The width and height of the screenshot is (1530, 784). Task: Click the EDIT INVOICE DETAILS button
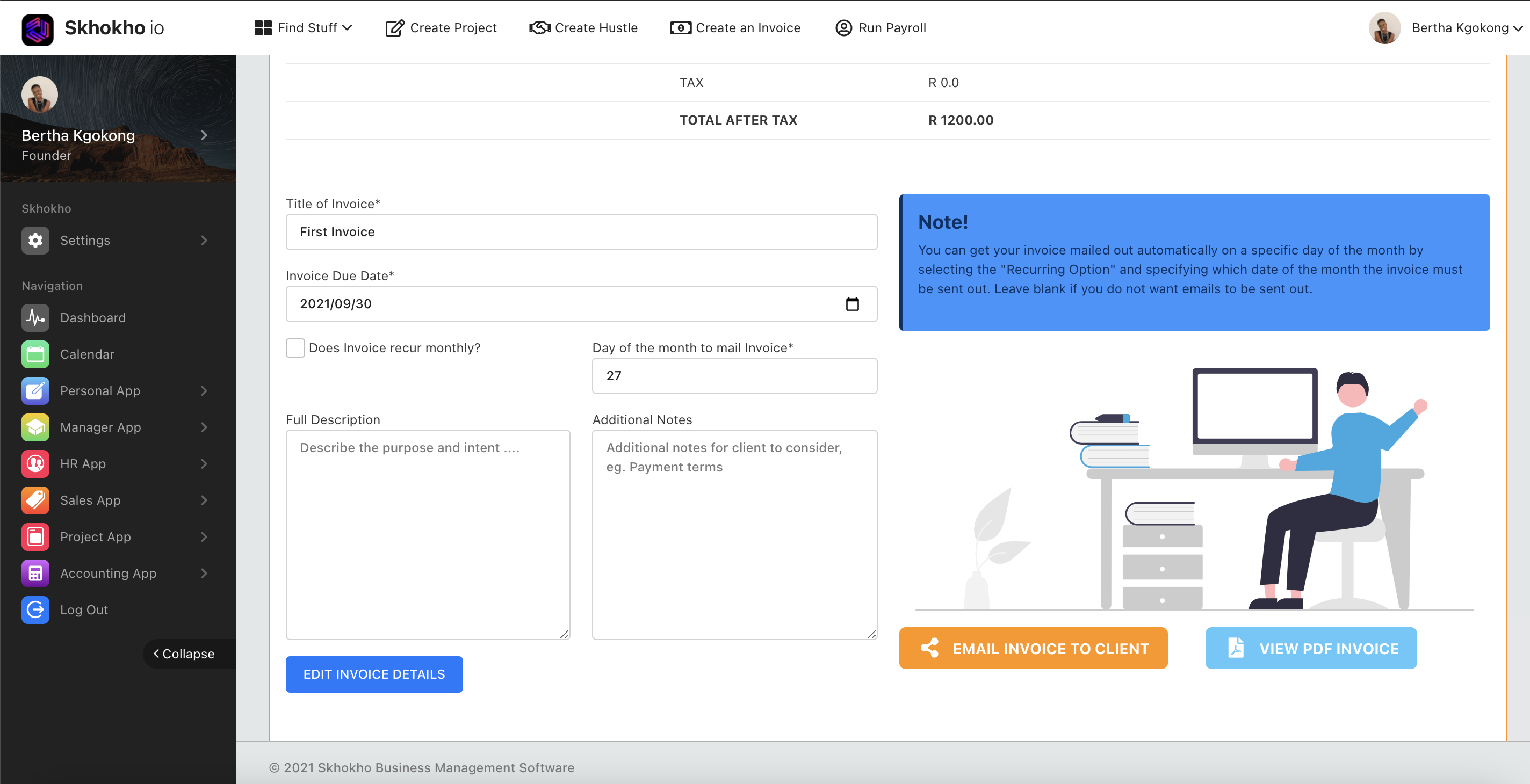click(373, 674)
